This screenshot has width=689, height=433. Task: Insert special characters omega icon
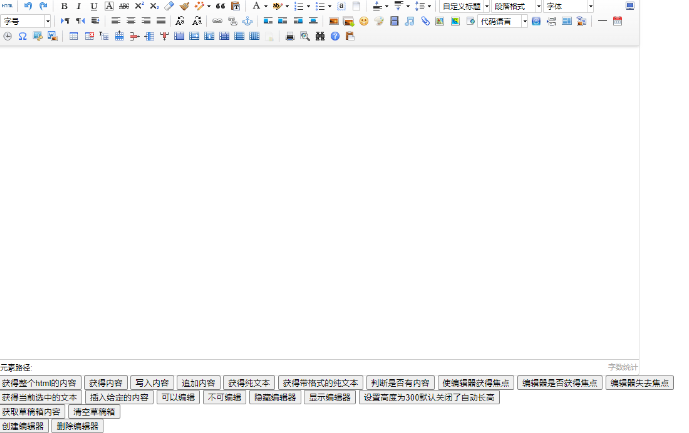[x=22, y=36]
